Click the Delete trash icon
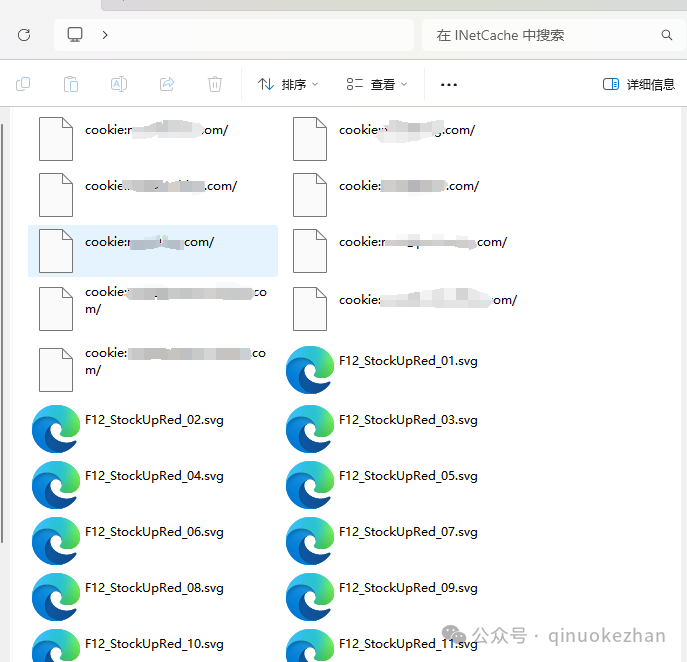Screen dimensions: 687x662 (x=215, y=84)
